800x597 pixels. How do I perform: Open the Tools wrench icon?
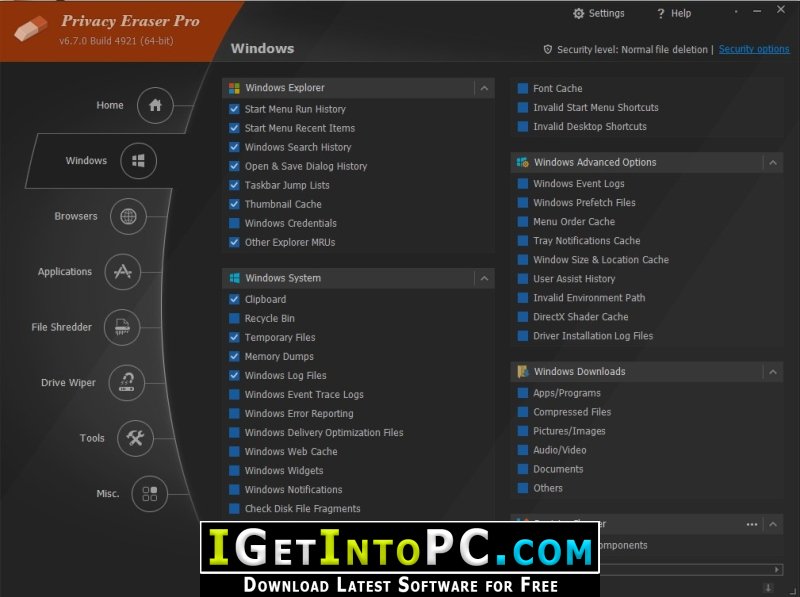tap(135, 438)
